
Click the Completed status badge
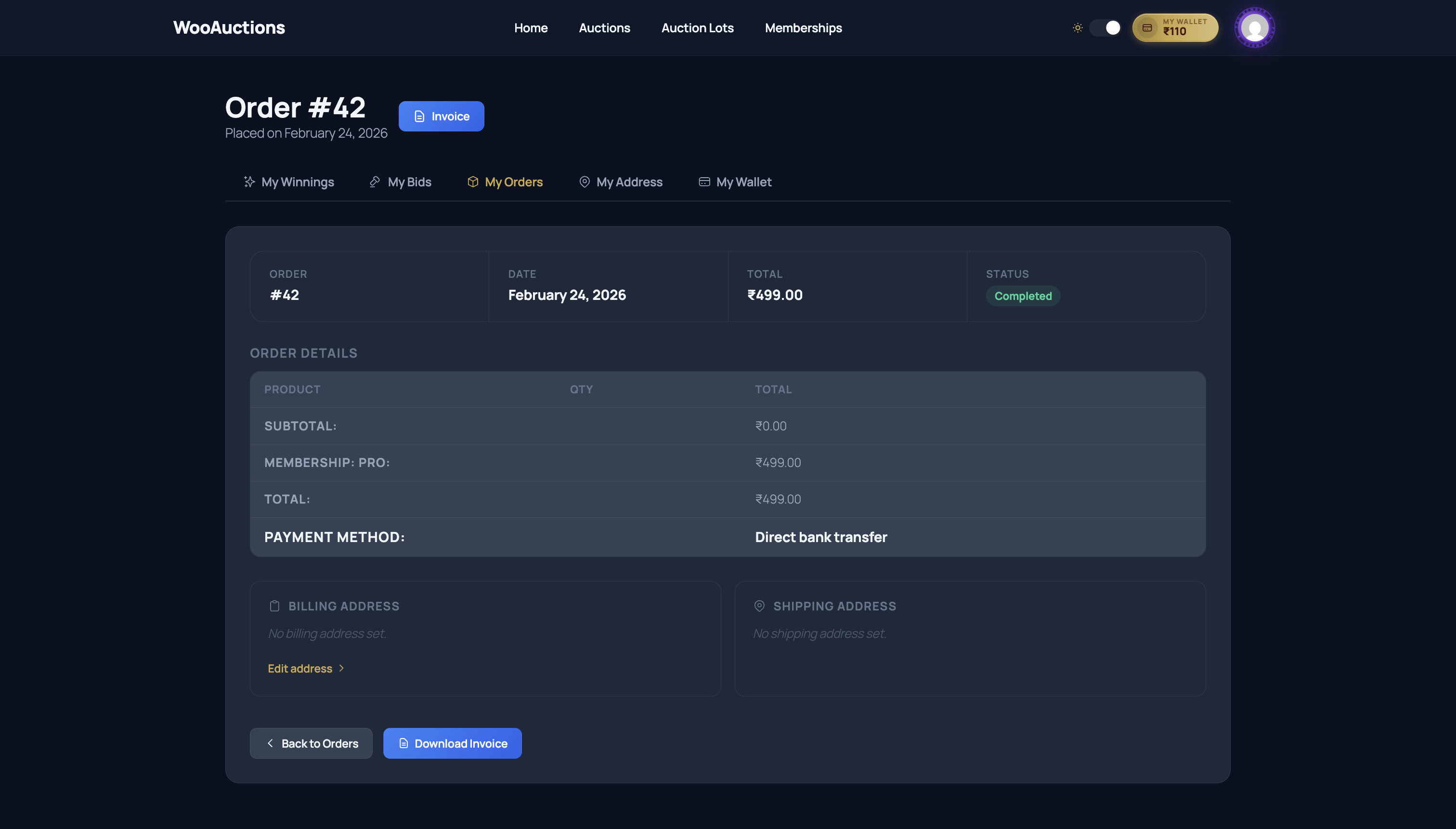(1022, 296)
